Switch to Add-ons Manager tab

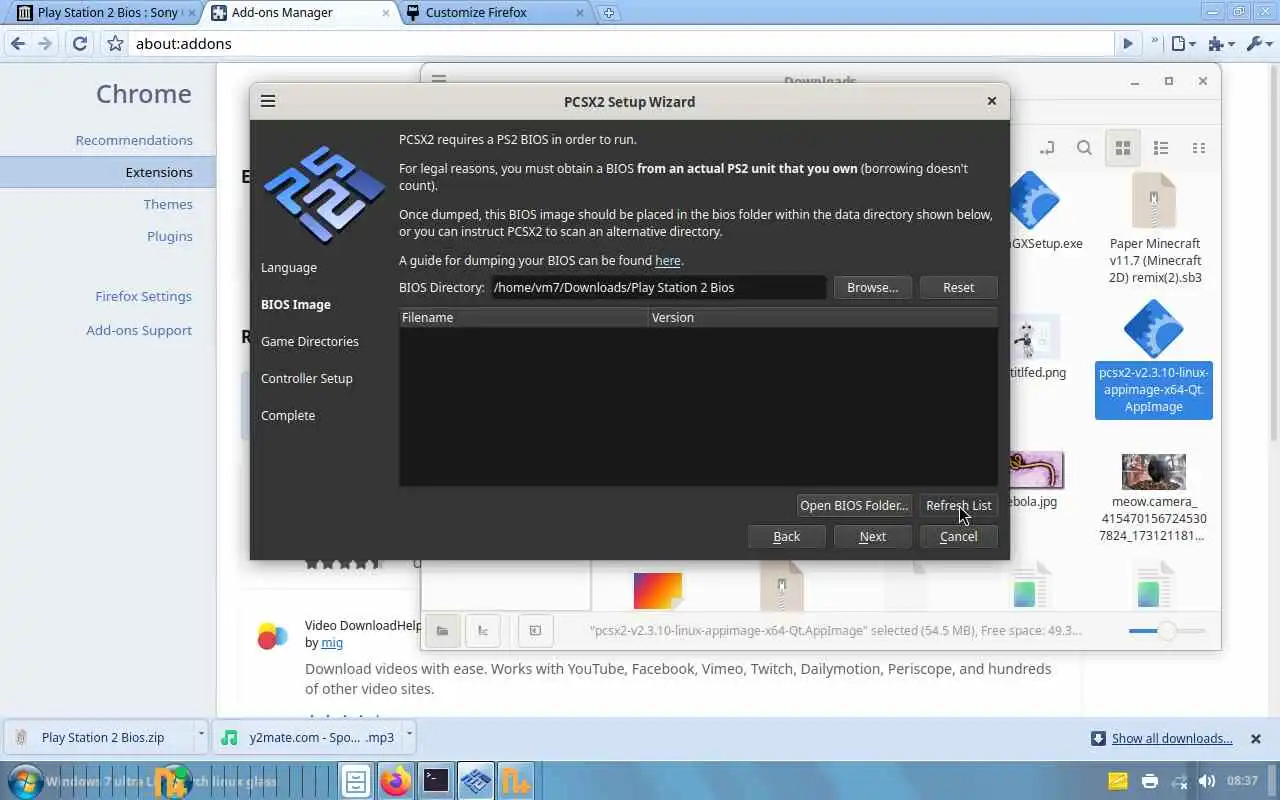tap(300, 13)
